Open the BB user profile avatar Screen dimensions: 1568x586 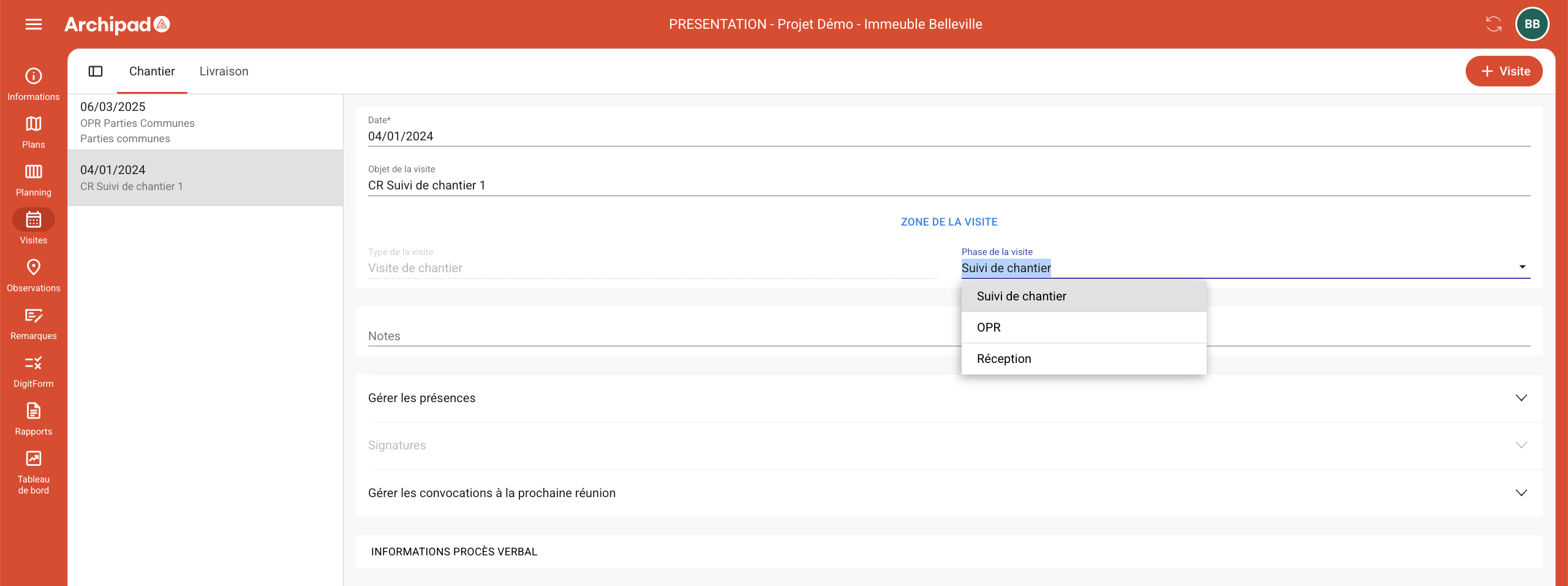coord(1532,25)
